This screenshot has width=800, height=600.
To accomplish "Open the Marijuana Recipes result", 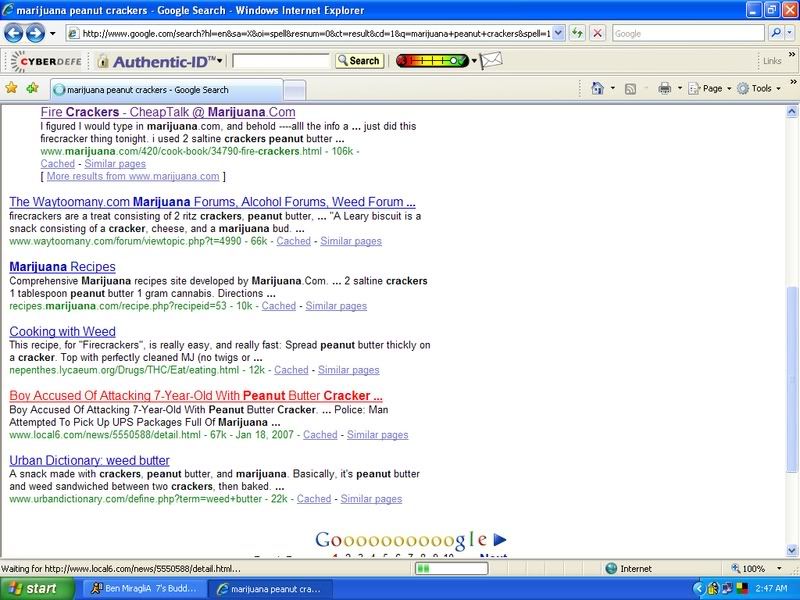I will click(62, 266).
